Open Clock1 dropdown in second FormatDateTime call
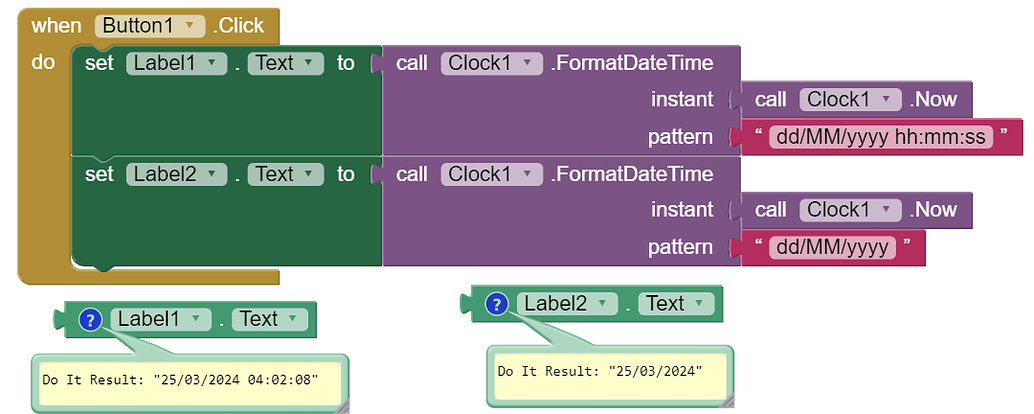The height and width of the screenshot is (414, 1034). click(x=526, y=174)
